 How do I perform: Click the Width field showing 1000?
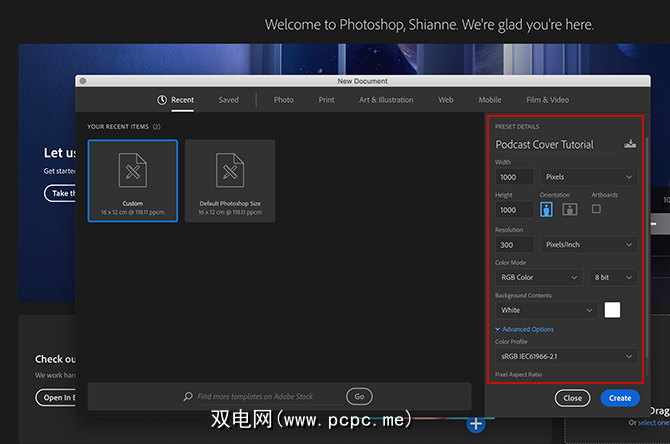coord(514,177)
